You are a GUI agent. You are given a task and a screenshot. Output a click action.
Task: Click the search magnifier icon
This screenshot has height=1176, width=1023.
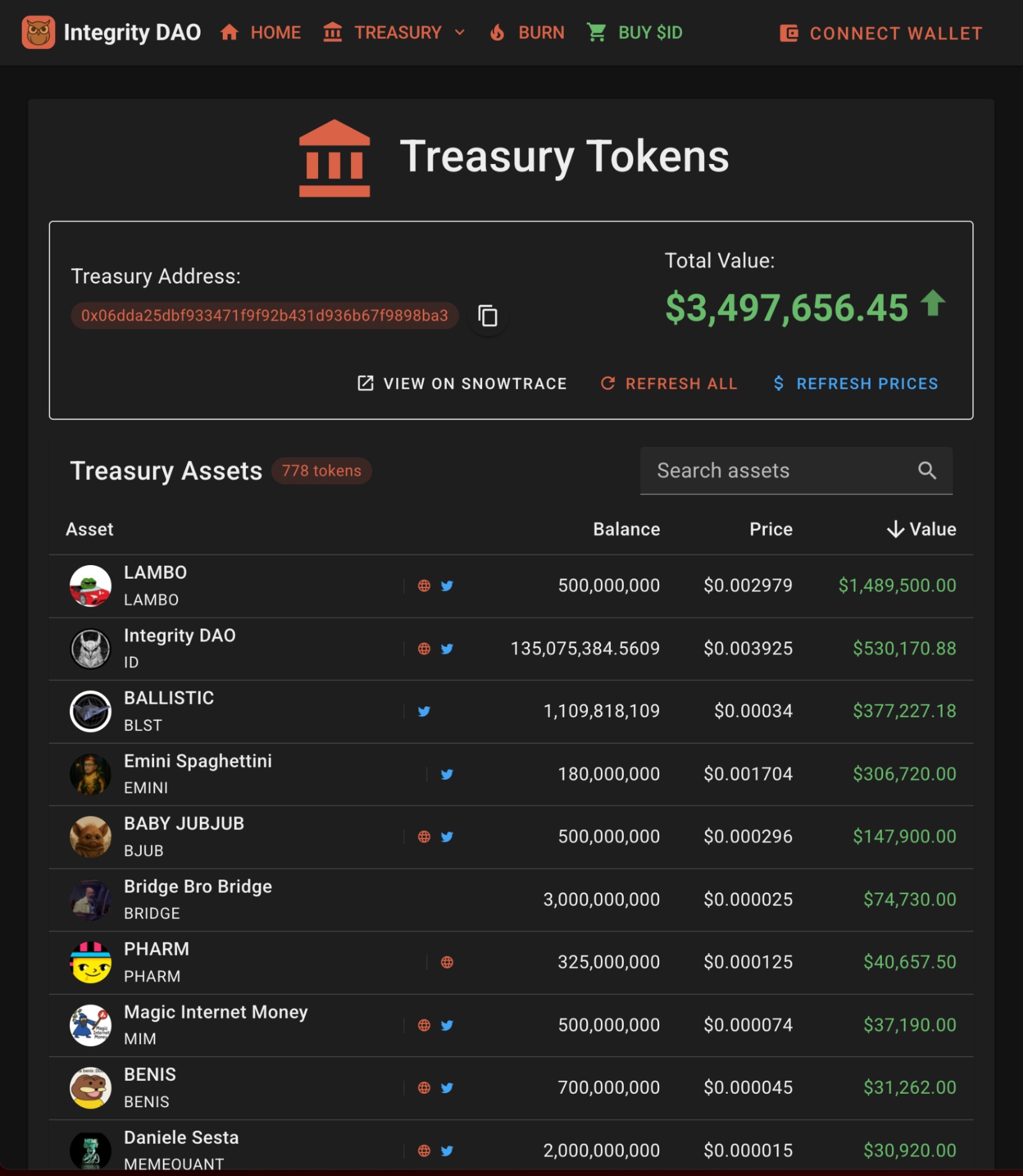(926, 470)
